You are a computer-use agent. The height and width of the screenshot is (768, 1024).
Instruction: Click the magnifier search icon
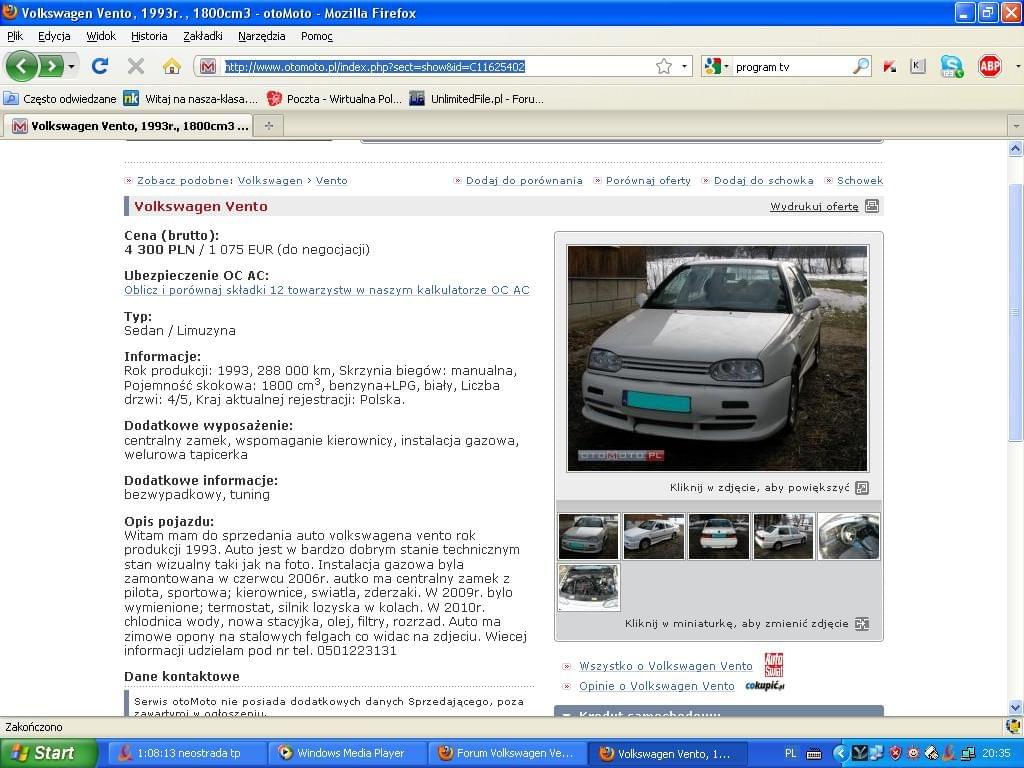coord(861,66)
